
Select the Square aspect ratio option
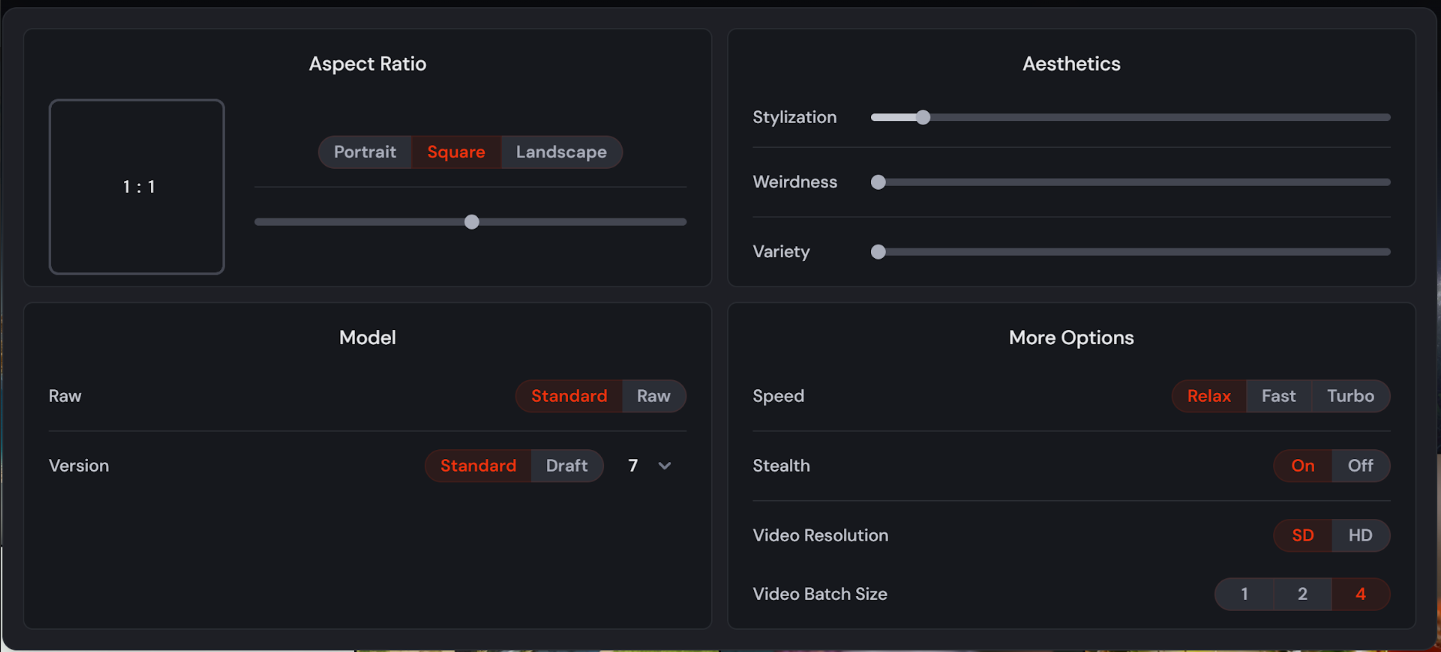tap(456, 152)
